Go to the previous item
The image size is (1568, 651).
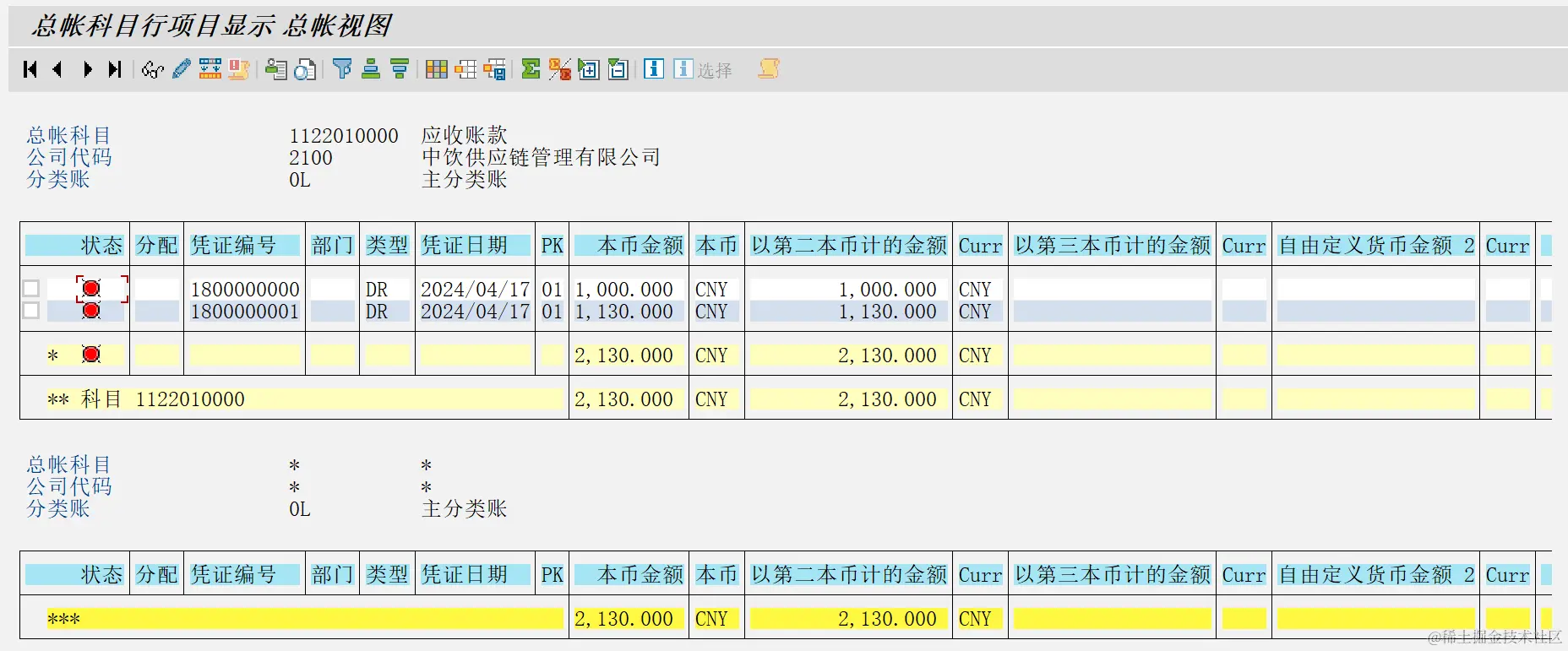click(x=57, y=69)
